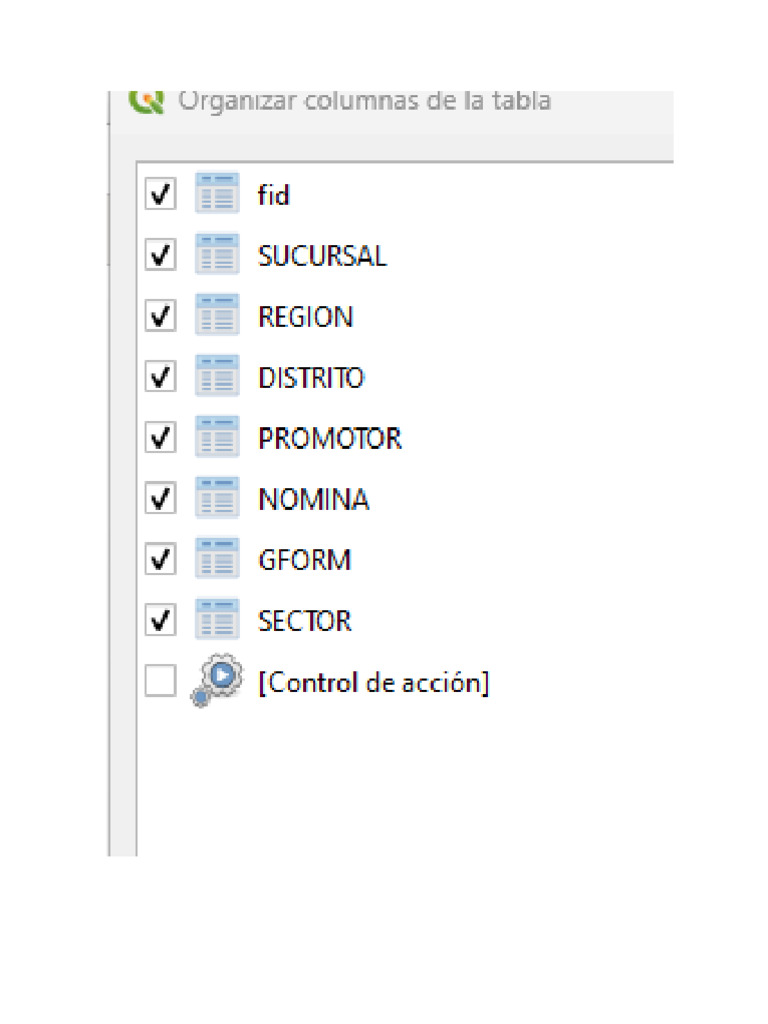Enable the Control de acción checkbox
Image resolution: width=768 pixels, height=1024 pixels.
click(160, 682)
